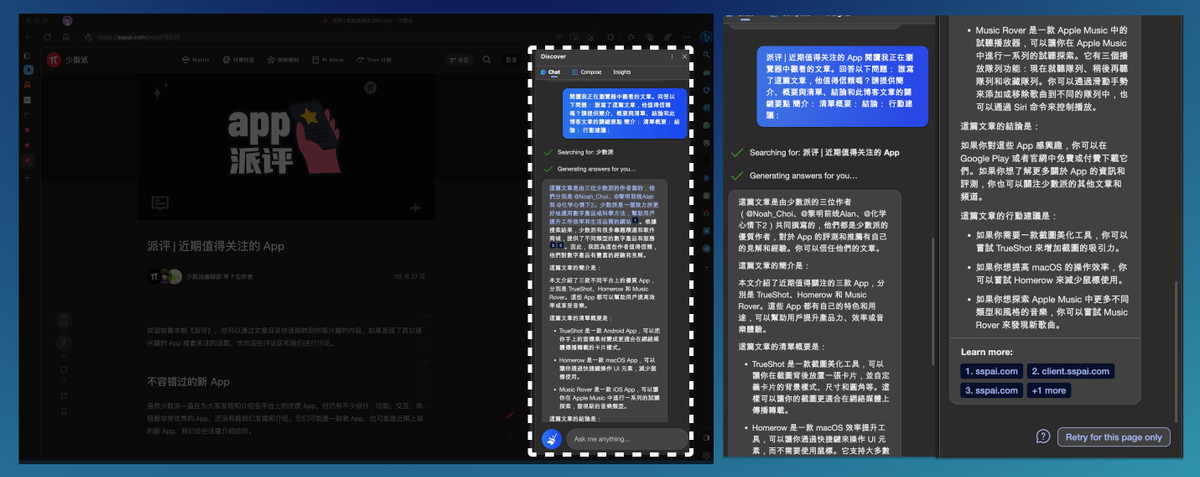Click the 'Ask me anything...' input field
Image resolution: width=1200 pixels, height=477 pixels.
click(627, 439)
